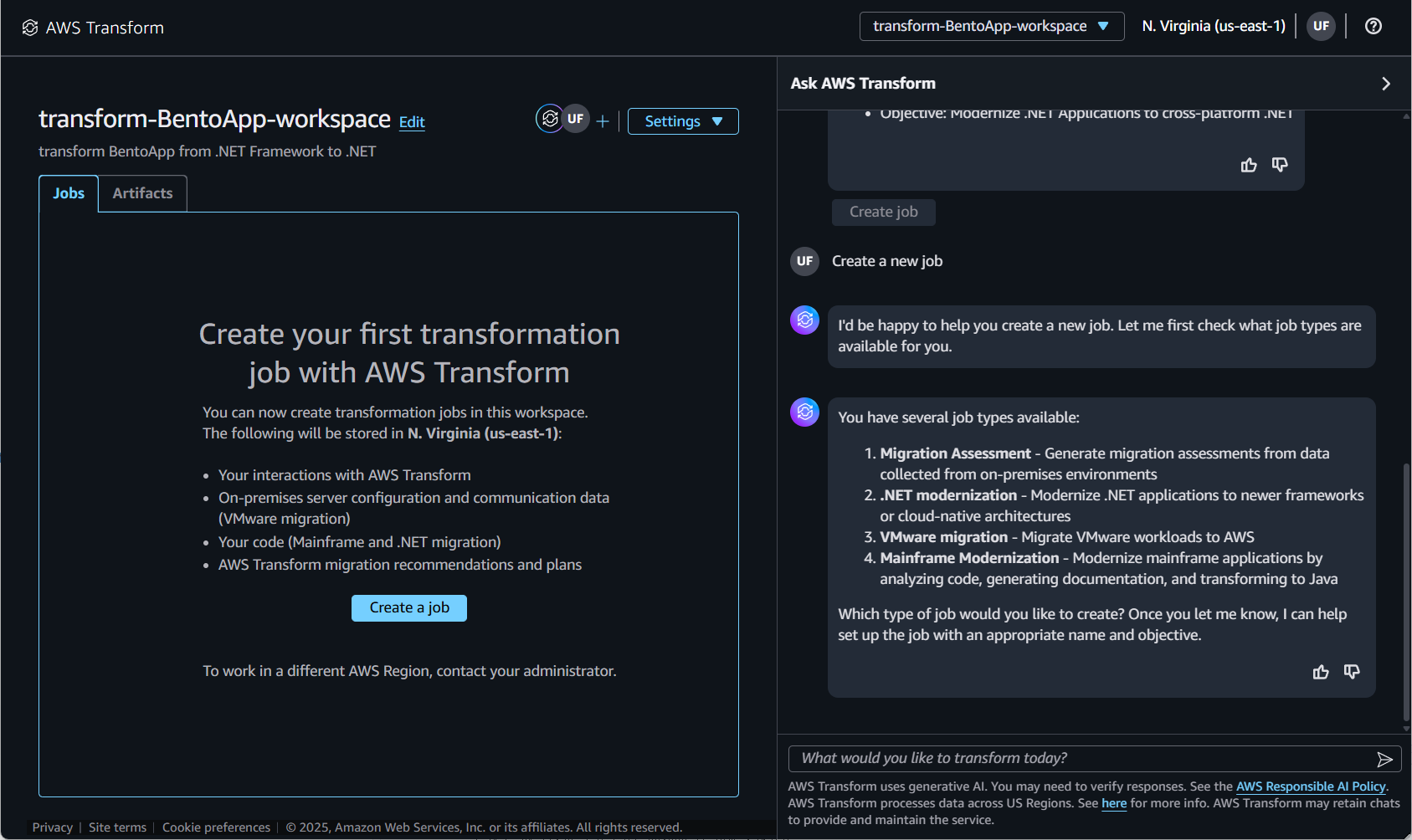The width and height of the screenshot is (1412, 840).
Task: Click 'Your interactions with AWS Transform' bullet
Action: click(345, 475)
